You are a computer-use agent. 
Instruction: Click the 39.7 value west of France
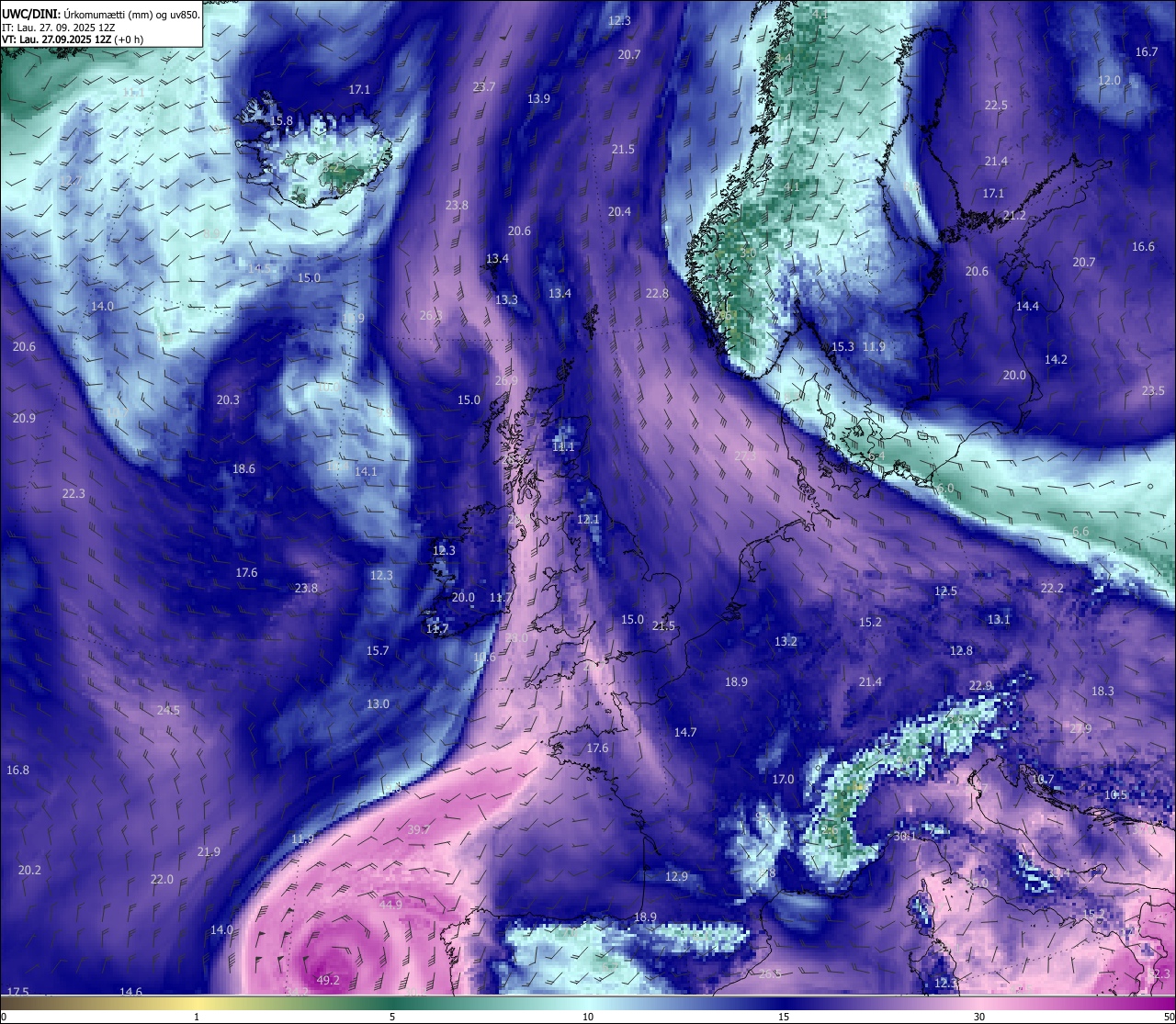pyautogui.click(x=418, y=829)
